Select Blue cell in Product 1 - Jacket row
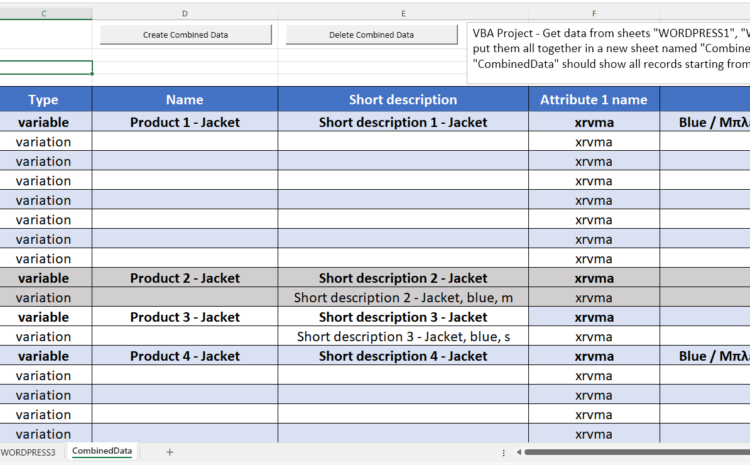 point(705,122)
